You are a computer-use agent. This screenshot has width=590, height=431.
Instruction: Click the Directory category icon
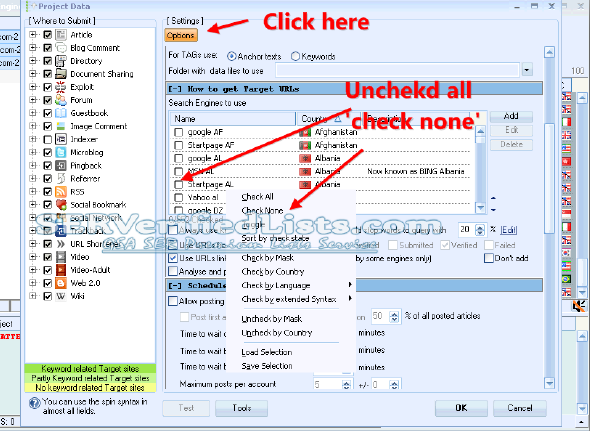point(61,61)
